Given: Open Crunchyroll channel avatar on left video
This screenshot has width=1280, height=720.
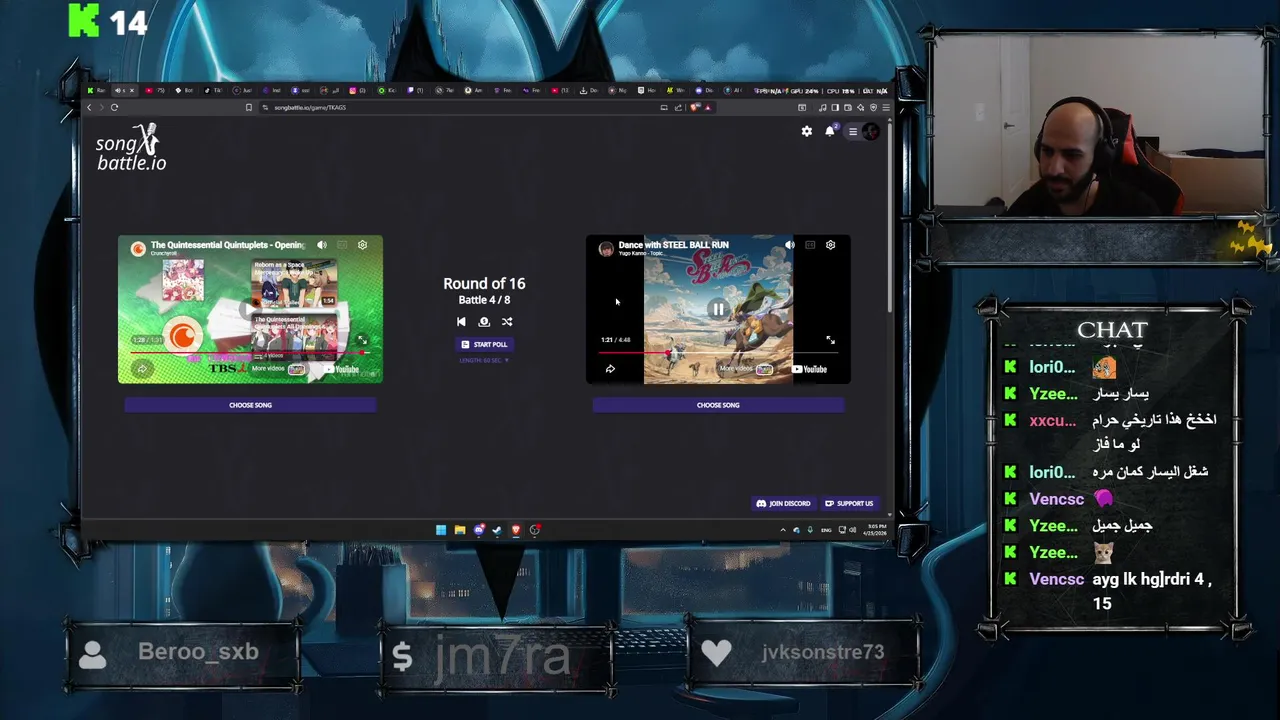Looking at the screenshot, I should [138, 248].
